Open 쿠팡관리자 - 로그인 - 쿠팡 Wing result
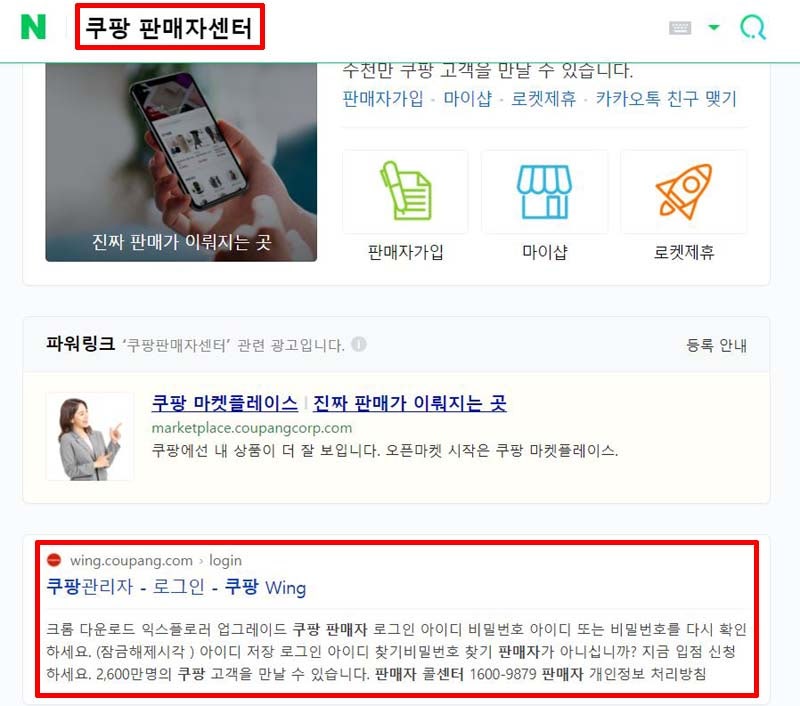 (176, 587)
